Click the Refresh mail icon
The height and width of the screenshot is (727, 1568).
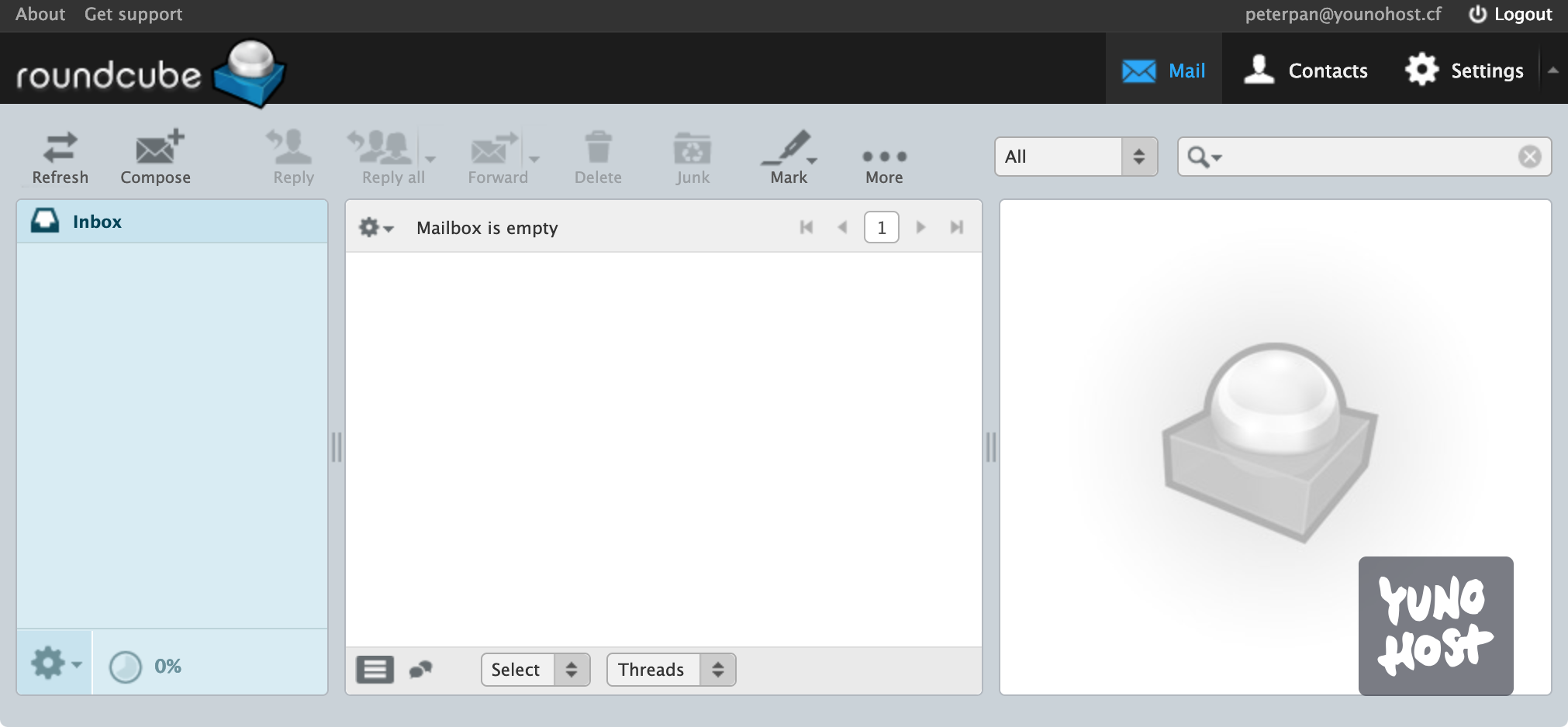tap(60, 157)
